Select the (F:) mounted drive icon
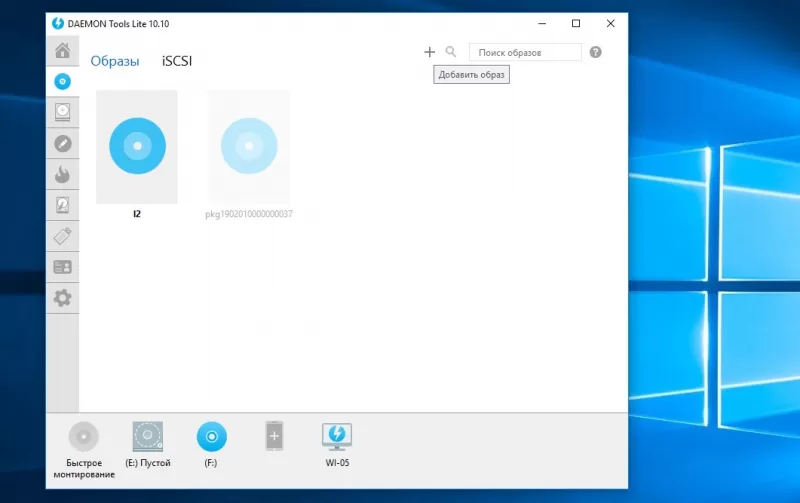The image size is (800, 503). [212, 437]
